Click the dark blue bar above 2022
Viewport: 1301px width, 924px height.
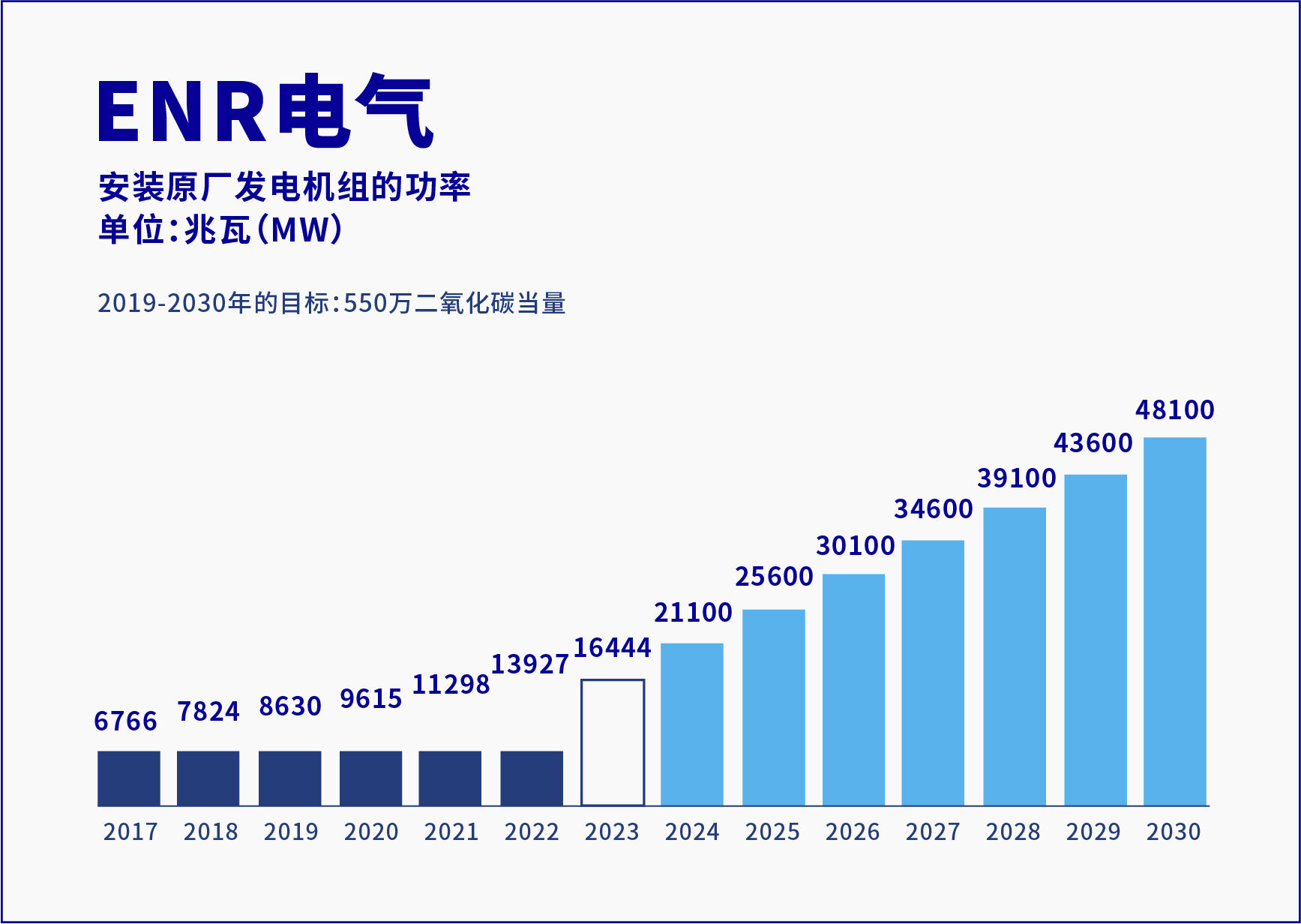click(532, 778)
